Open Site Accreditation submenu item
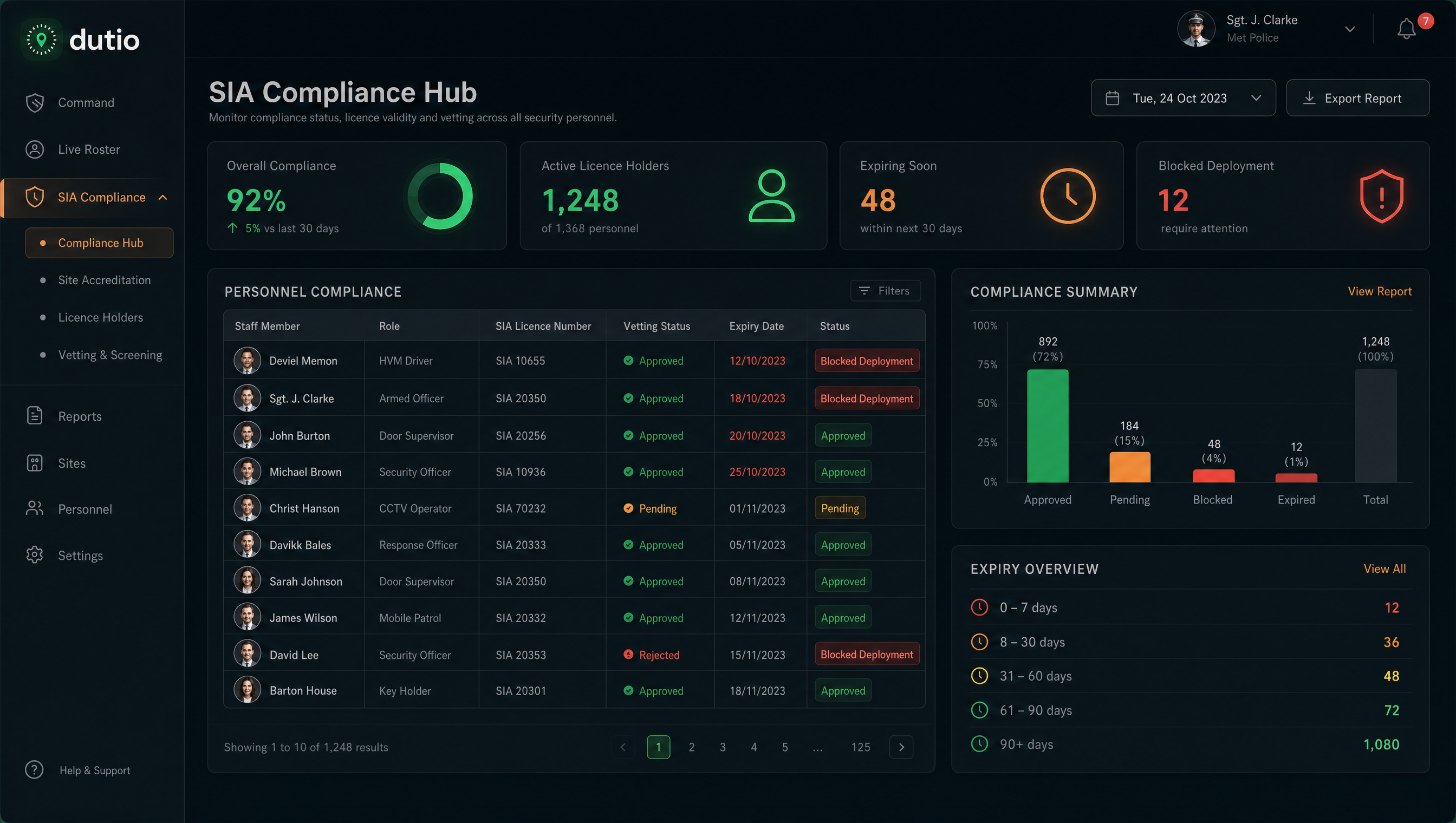The width and height of the screenshot is (1456, 823). 105,280
